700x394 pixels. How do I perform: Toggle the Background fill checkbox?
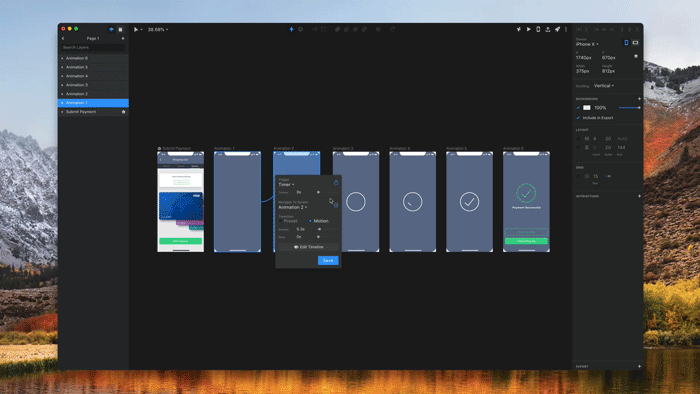pos(578,108)
